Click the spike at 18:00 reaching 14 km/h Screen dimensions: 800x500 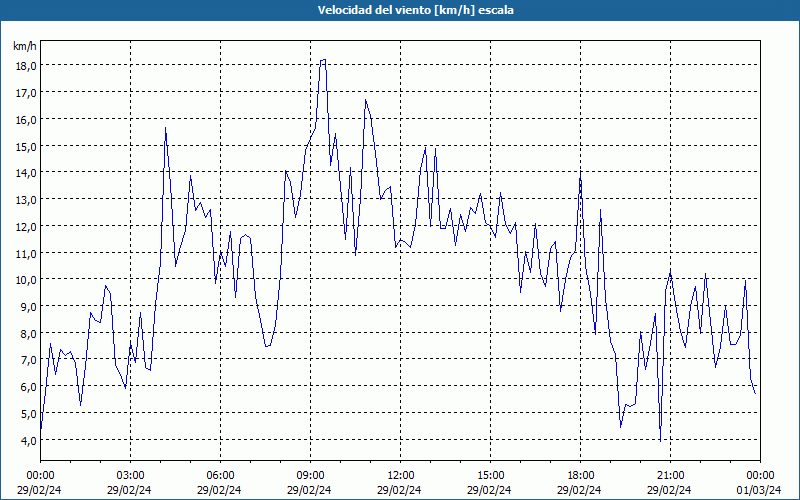point(581,173)
